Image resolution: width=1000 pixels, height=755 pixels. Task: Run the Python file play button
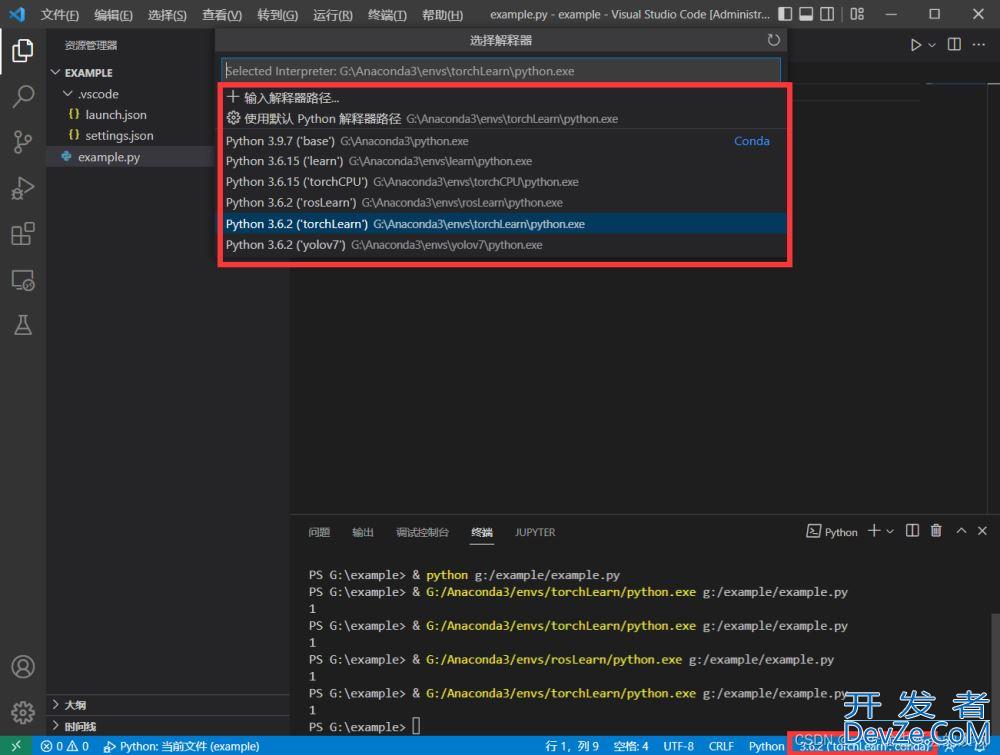915,45
